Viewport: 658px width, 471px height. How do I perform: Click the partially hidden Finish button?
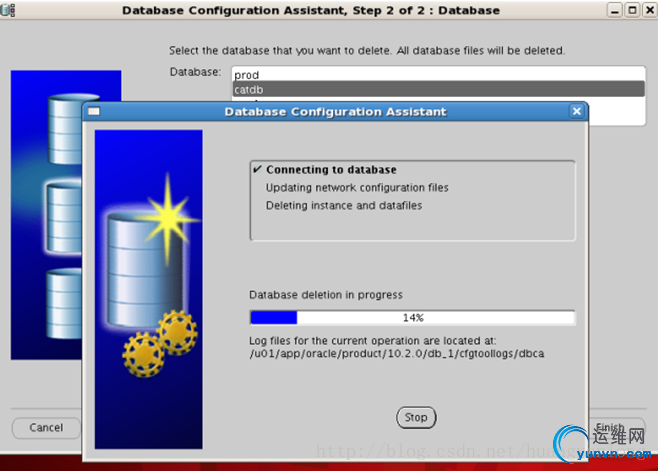pos(617,426)
